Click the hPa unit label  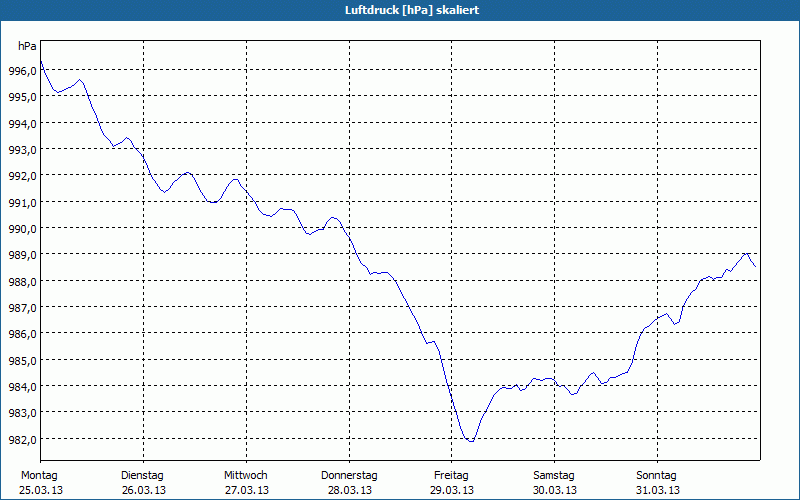(27, 46)
